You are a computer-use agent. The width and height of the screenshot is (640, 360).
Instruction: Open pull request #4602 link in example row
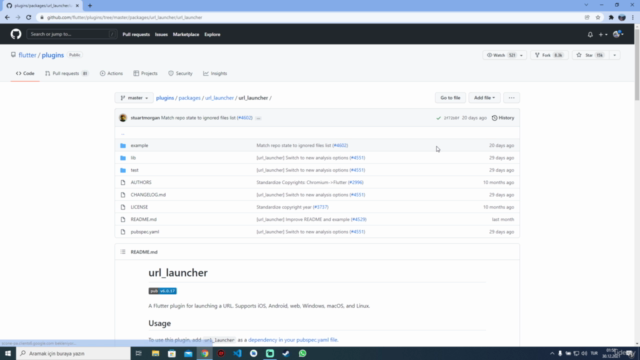[340, 145]
